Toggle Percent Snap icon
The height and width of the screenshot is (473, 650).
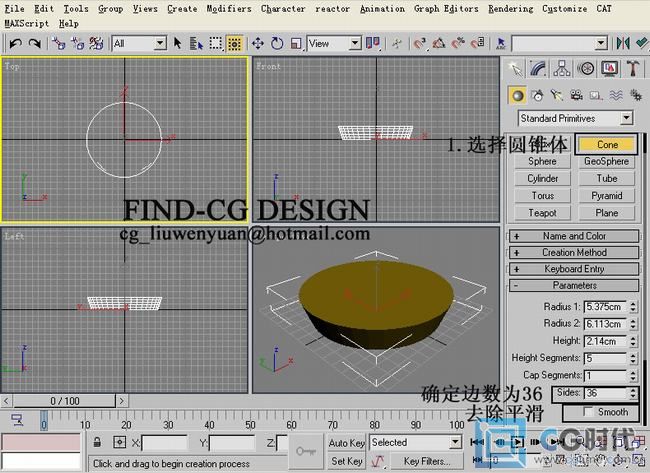(x=458, y=43)
